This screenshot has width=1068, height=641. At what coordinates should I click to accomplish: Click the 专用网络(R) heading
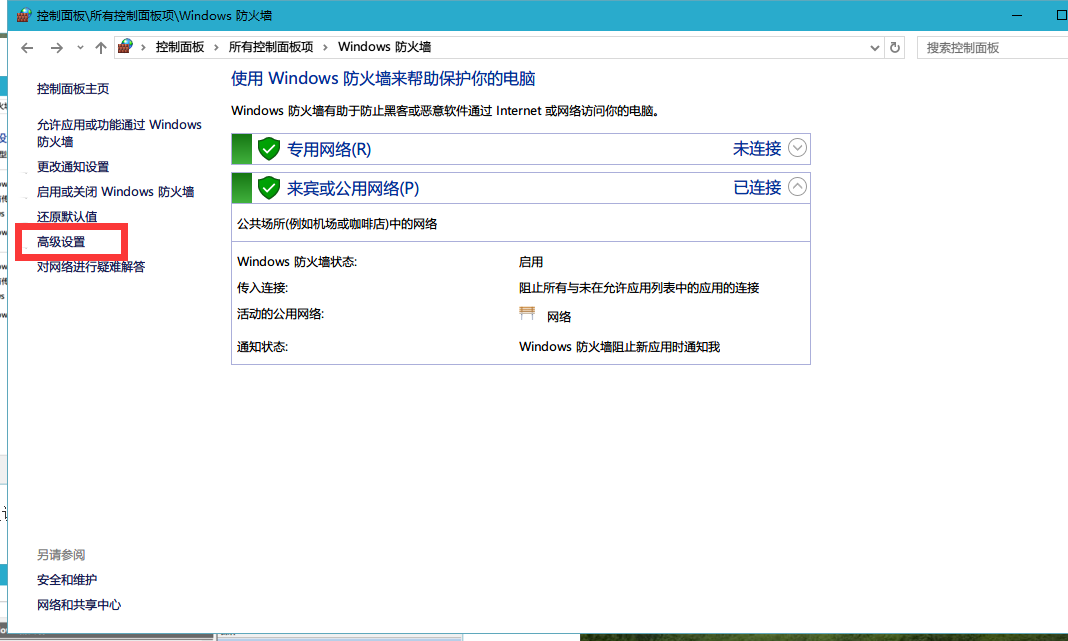(x=329, y=149)
